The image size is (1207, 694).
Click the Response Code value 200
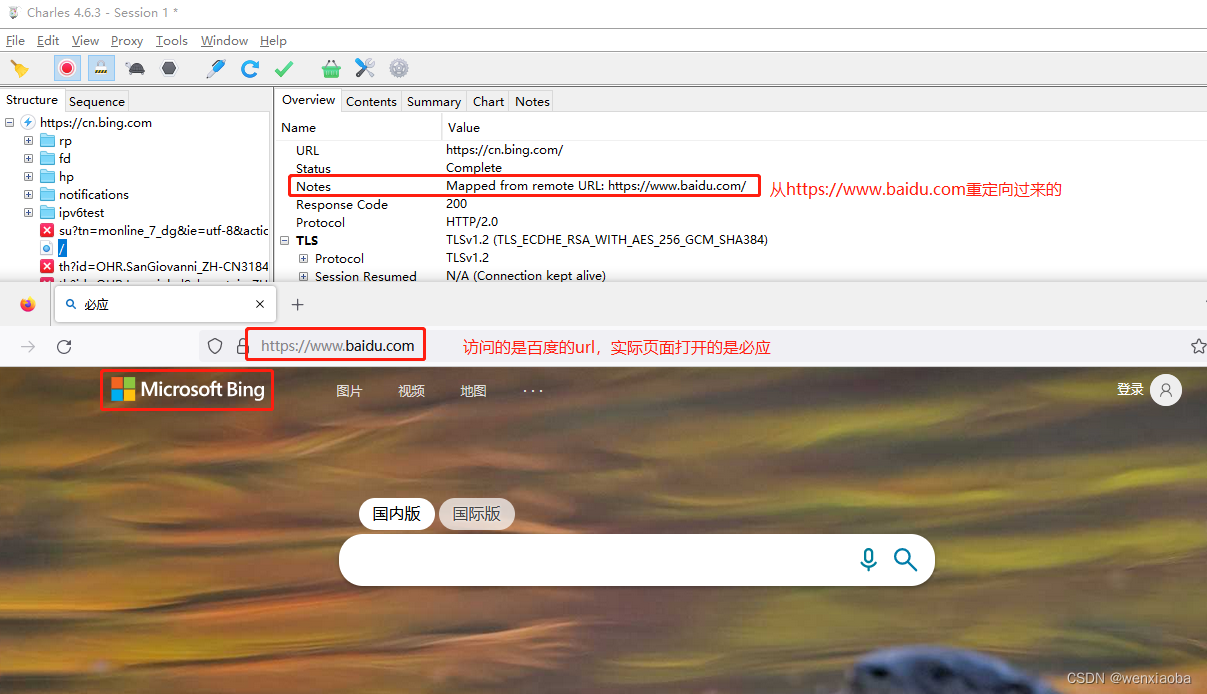coord(456,204)
